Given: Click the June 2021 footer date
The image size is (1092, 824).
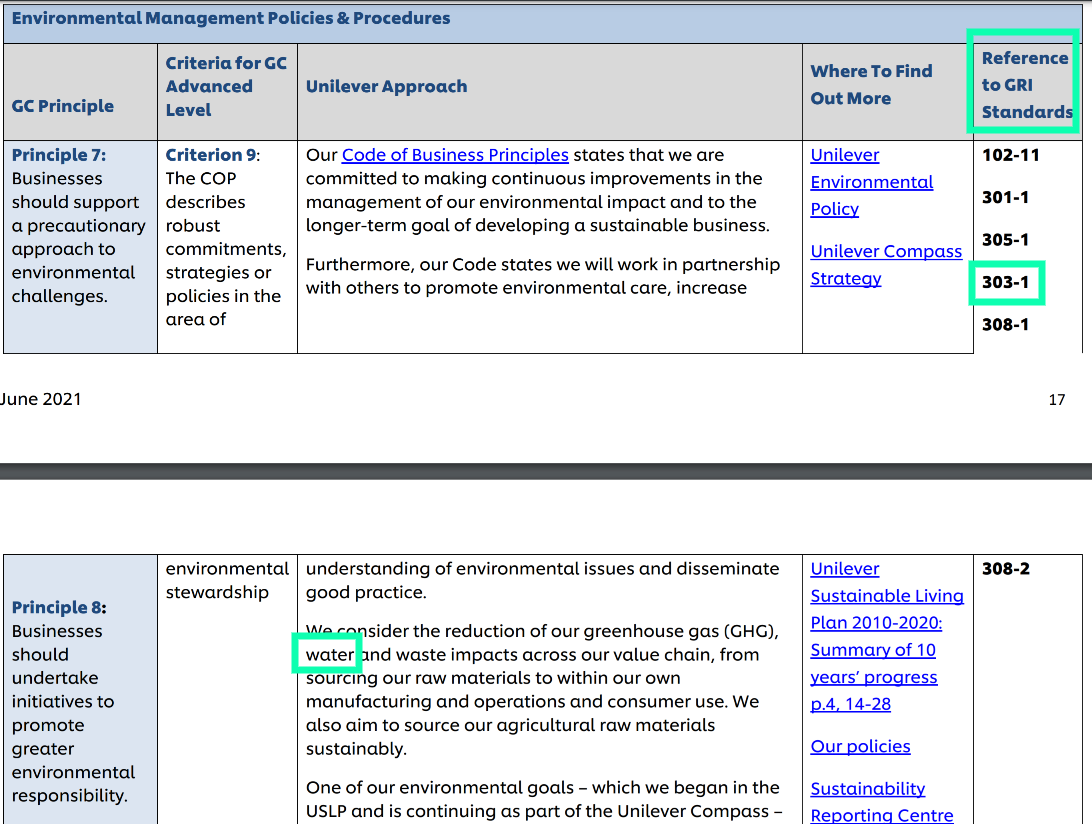Looking at the screenshot, I should click(x=40, y=399).
